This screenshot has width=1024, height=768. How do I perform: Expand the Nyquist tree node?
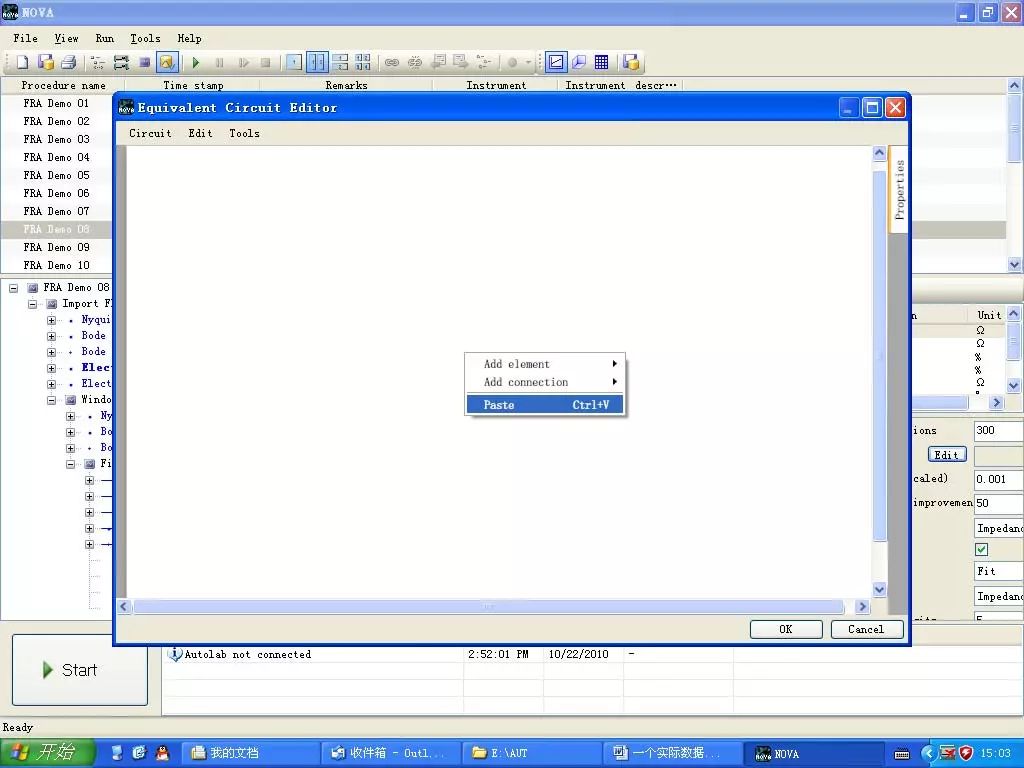pyautogui.click(x=52, y=320)
